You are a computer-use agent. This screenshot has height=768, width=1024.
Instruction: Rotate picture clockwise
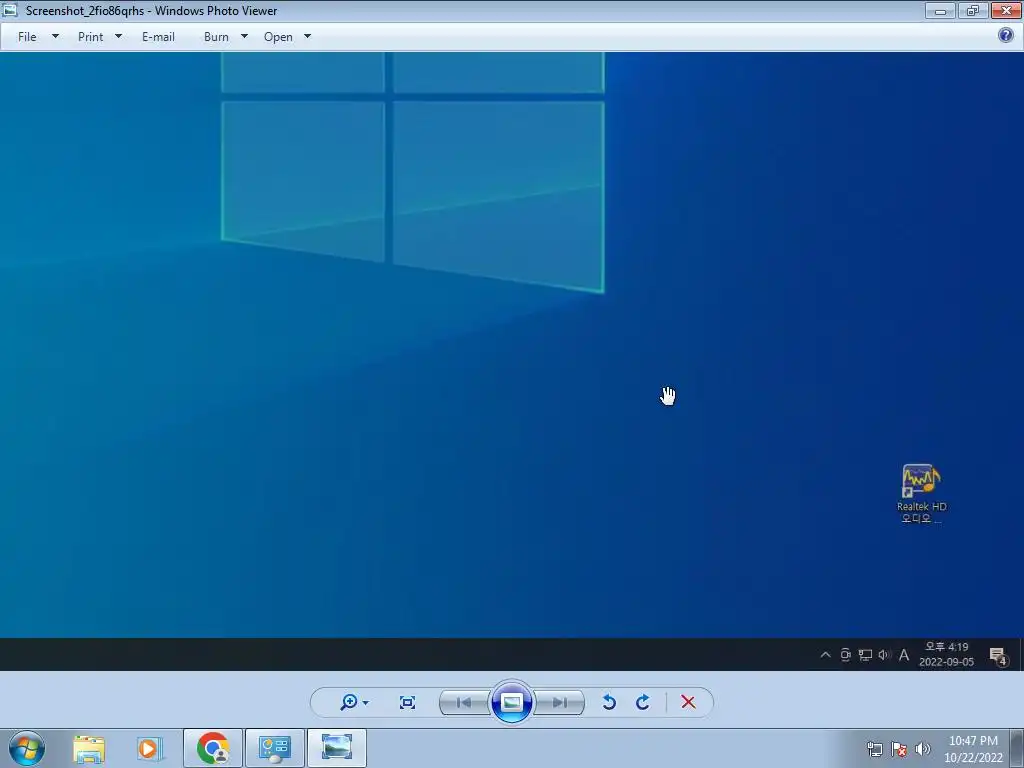pos(643,702)
